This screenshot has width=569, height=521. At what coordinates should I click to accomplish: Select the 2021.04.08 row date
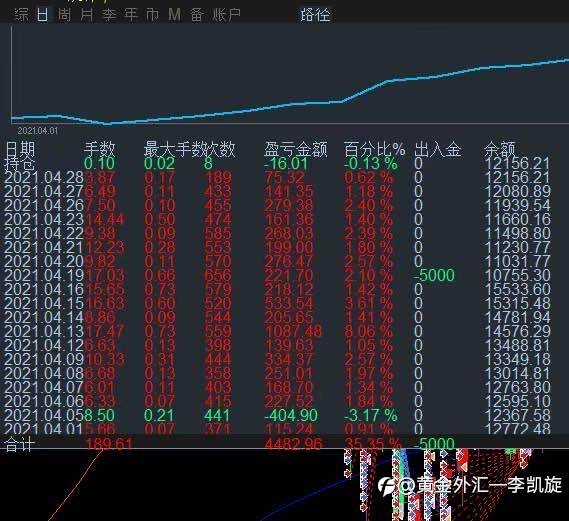coord(44,373)
